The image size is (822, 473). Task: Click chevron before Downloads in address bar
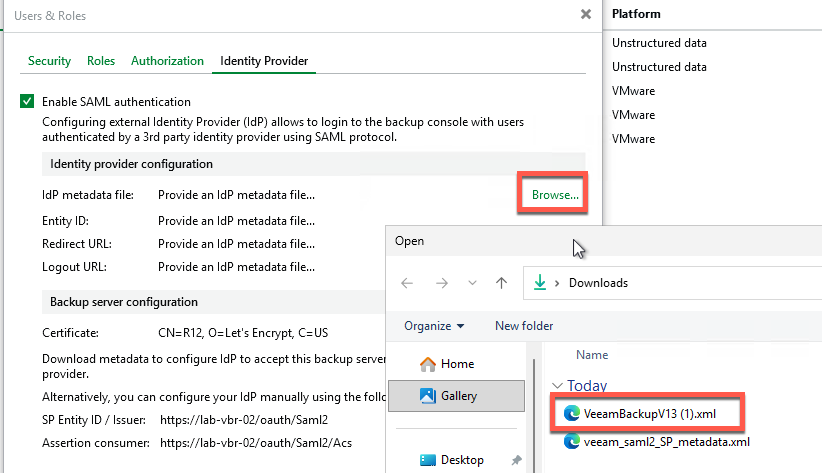558,283
